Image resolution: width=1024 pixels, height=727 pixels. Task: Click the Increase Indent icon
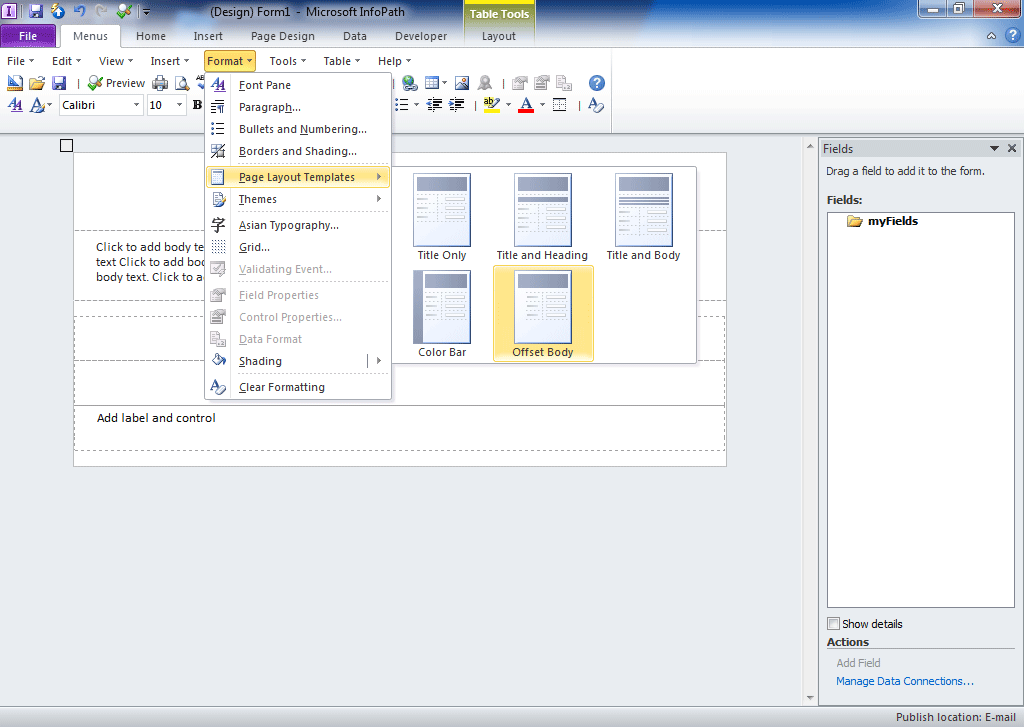[x=456, y=105]
